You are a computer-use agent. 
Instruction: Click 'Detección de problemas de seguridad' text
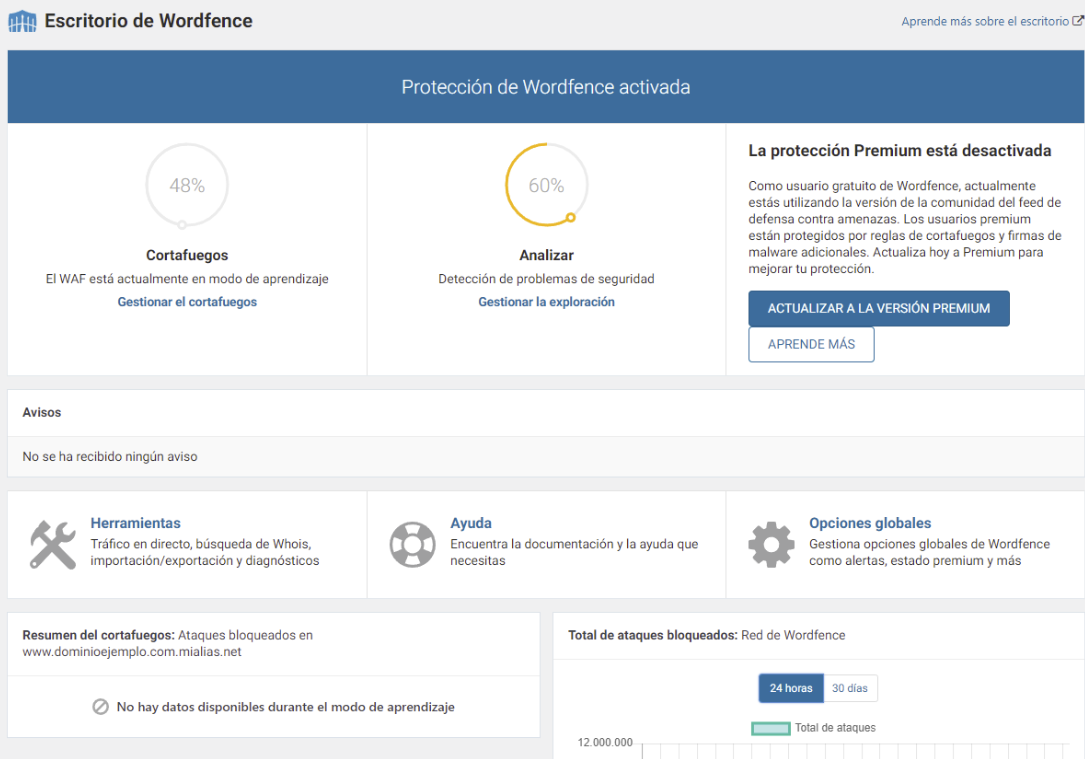[x=546, y=279]
